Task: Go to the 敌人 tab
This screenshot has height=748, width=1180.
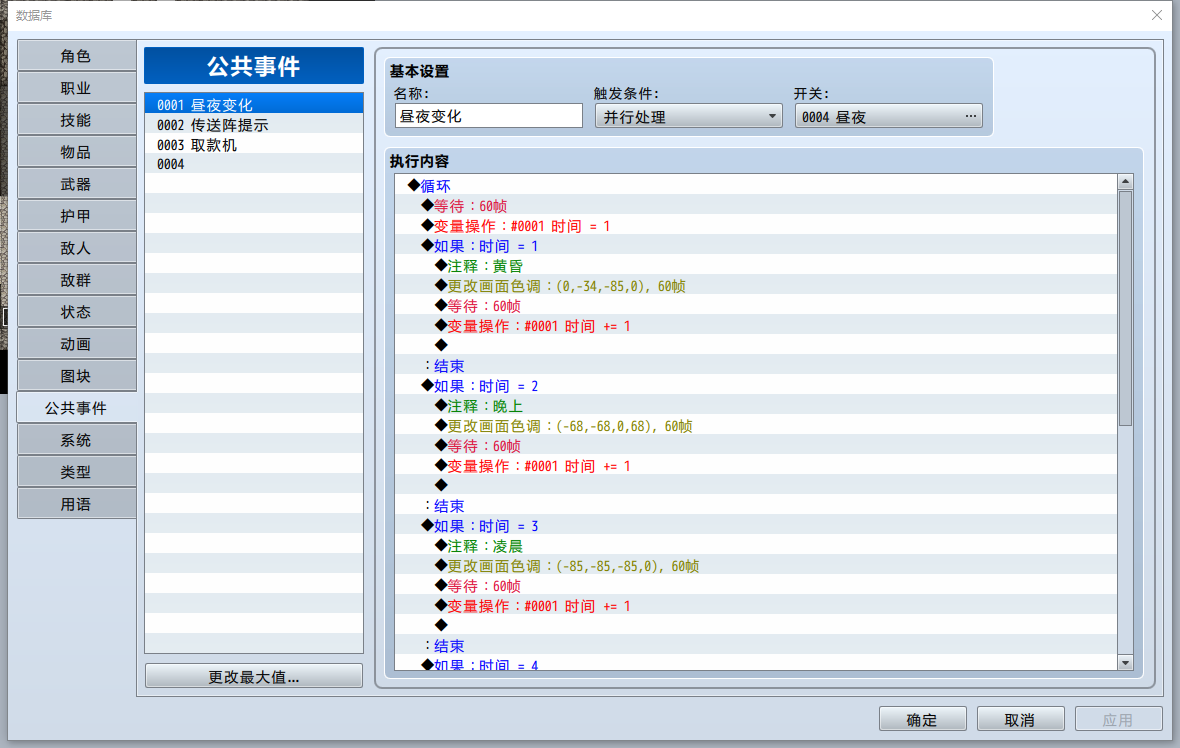Action: tap(76, 248)
